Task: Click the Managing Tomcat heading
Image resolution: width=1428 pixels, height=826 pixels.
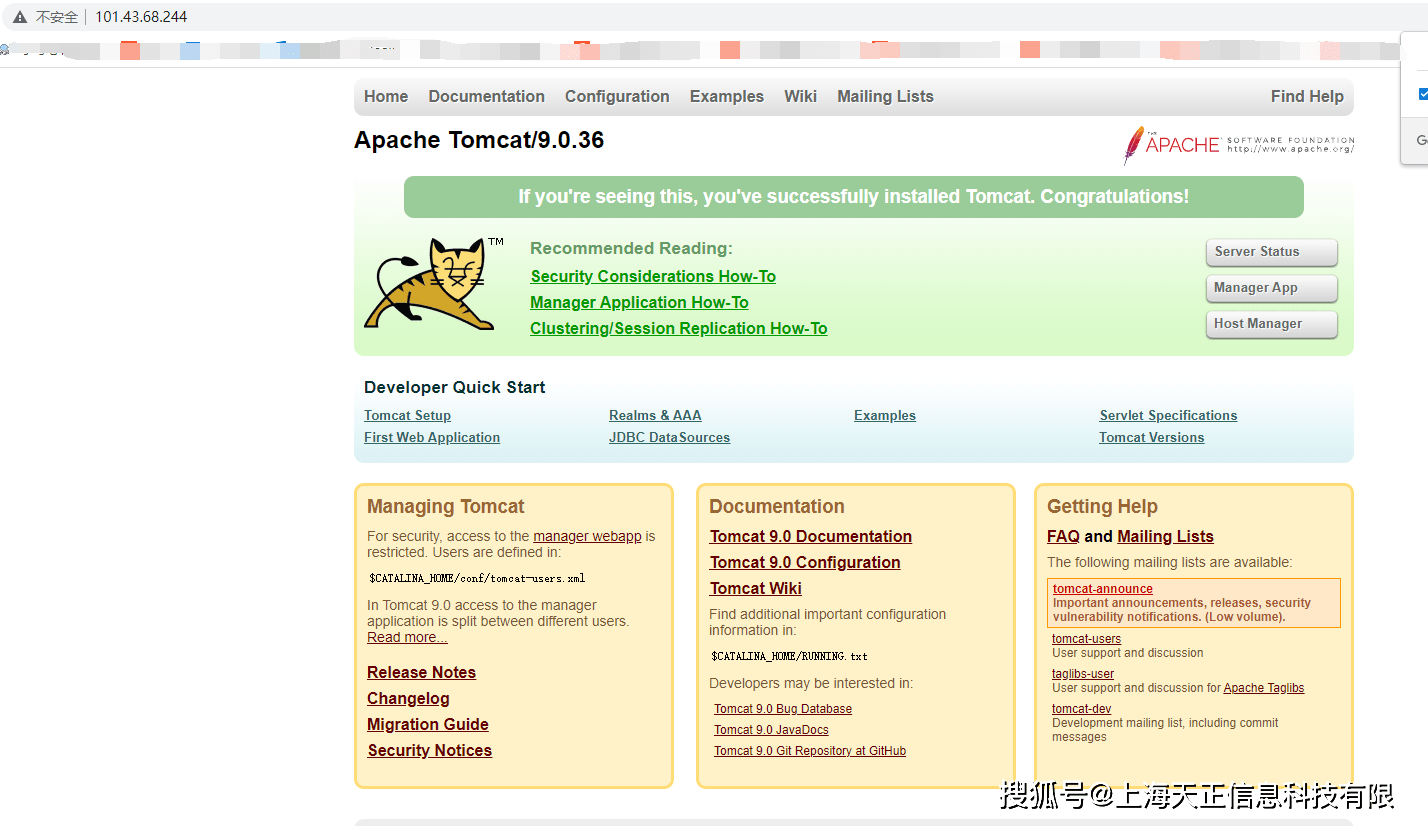Action: tap(446, 507)
